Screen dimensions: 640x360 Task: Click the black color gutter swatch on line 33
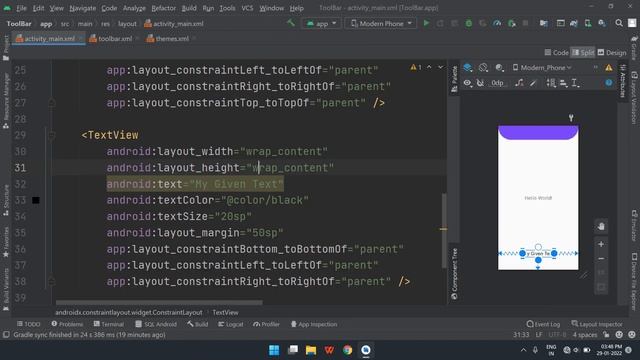(36, 200)
